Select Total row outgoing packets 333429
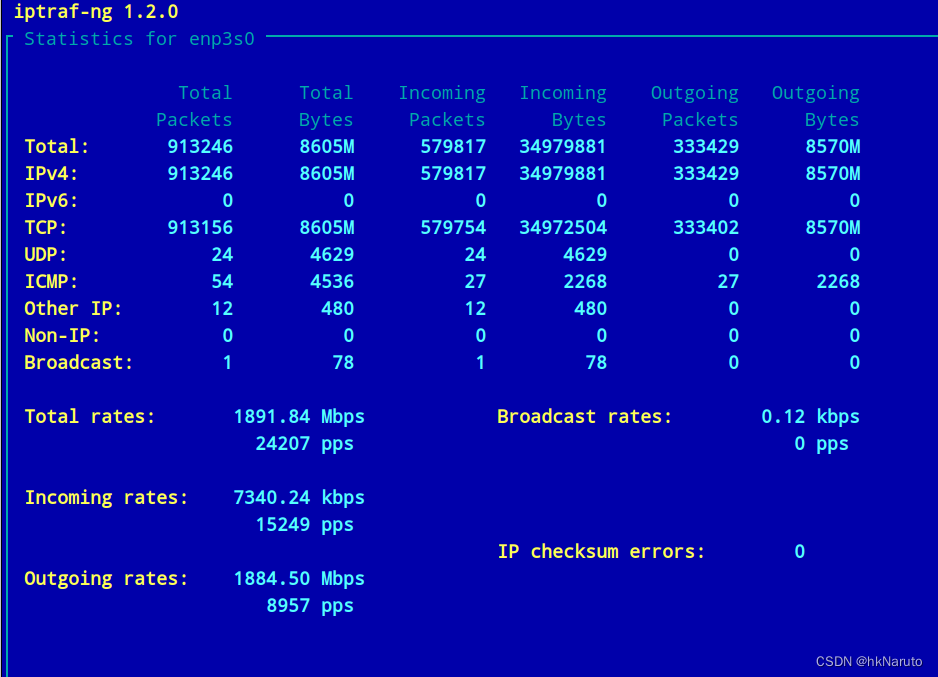Viewport: 938px width, 677px height. click(x=706, y=147)
